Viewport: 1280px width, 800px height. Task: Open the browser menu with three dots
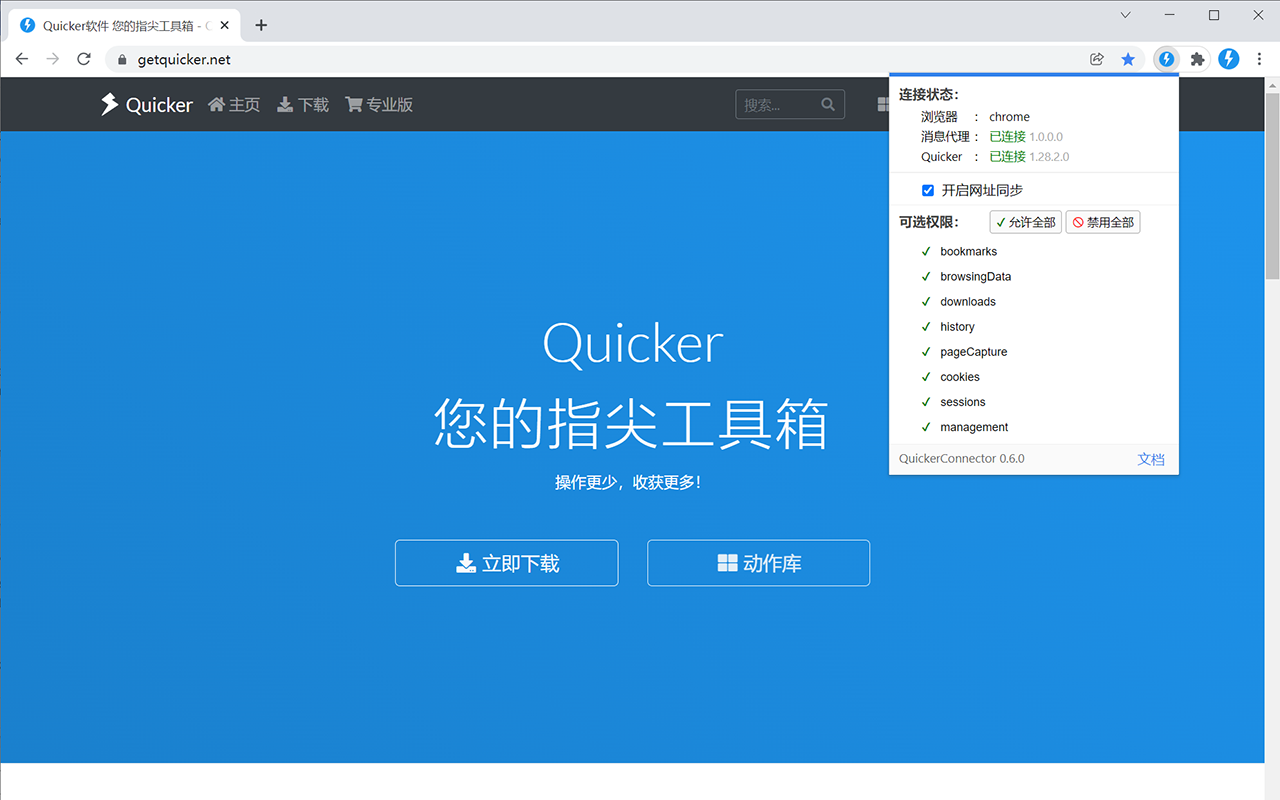tap(1259, 59)
